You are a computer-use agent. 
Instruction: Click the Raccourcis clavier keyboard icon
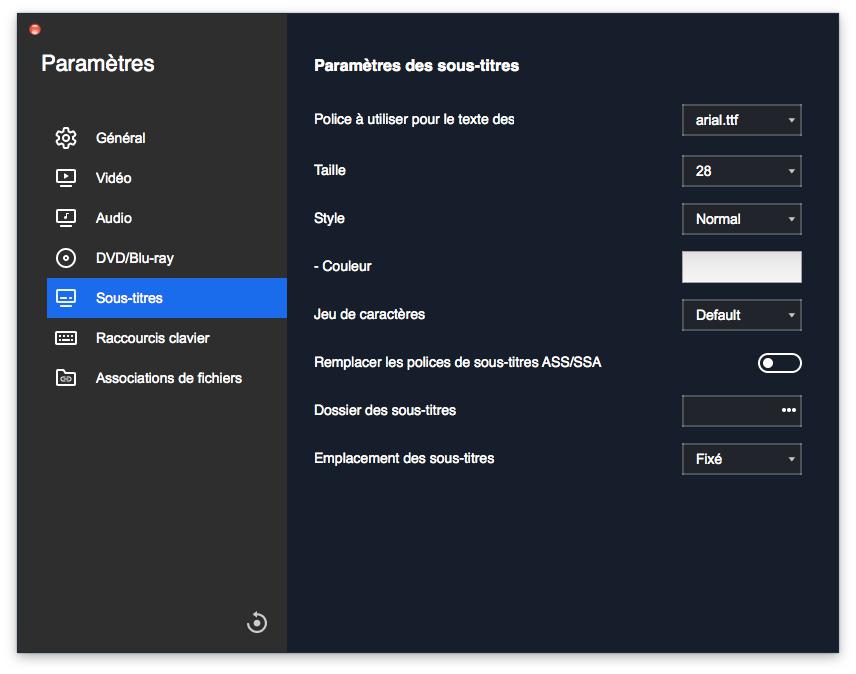coord(66,338)
